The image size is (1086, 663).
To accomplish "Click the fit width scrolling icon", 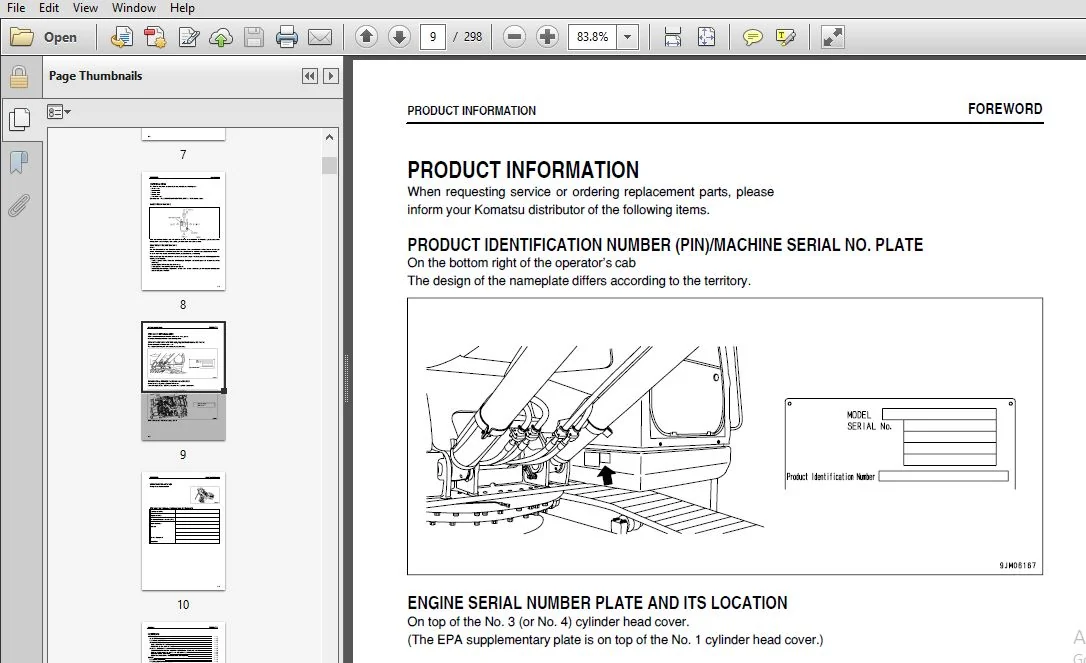I will click(x=673, y=37).
